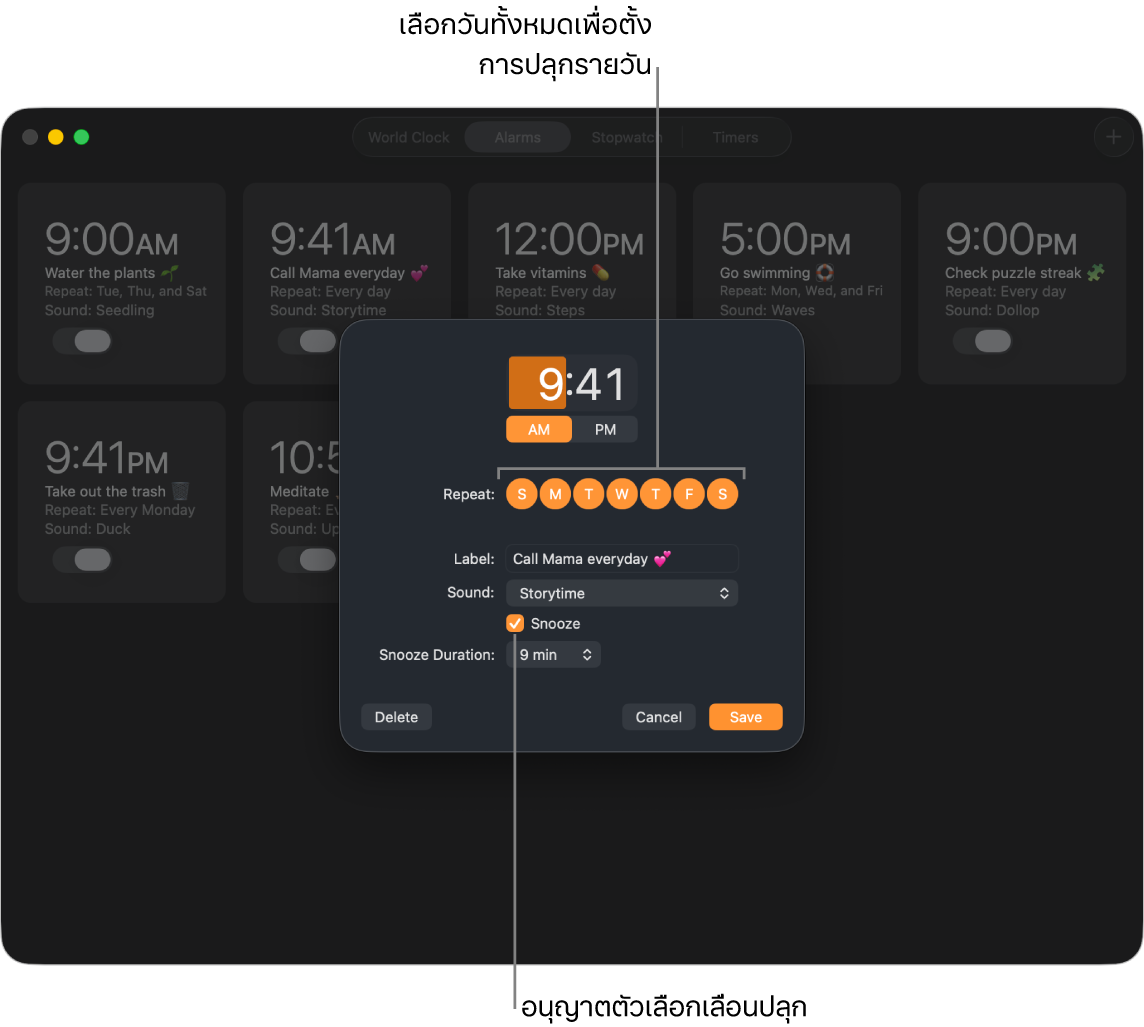Switch to the World Clock tab
The height and width of the screenshot is (1027, 1144).
pyautogui.click(x=409, y=137)
